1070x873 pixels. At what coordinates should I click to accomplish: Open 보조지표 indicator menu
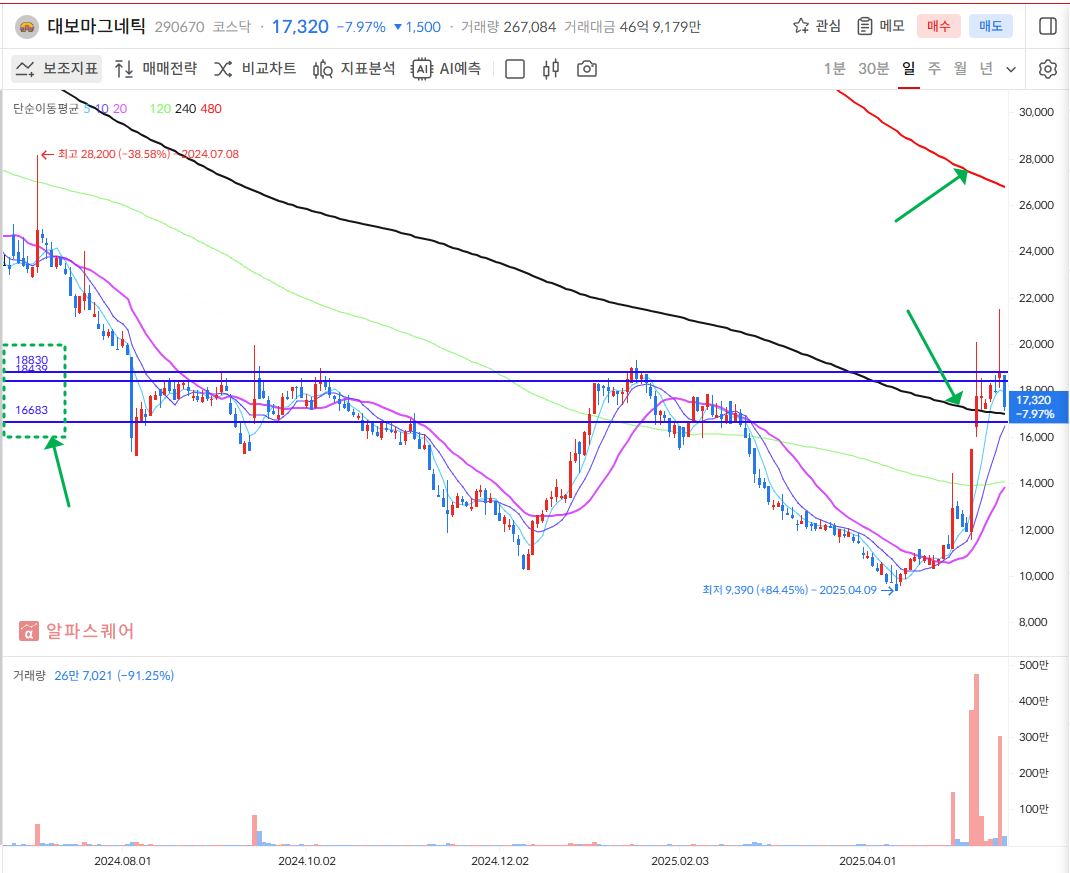57,68
